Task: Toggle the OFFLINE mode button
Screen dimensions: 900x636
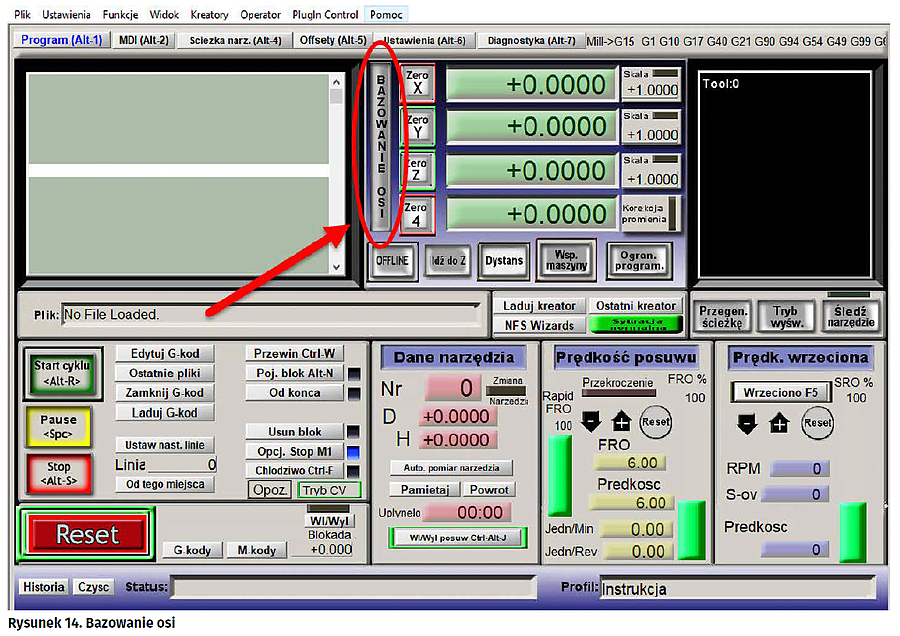Action: [x=392, y=260]
